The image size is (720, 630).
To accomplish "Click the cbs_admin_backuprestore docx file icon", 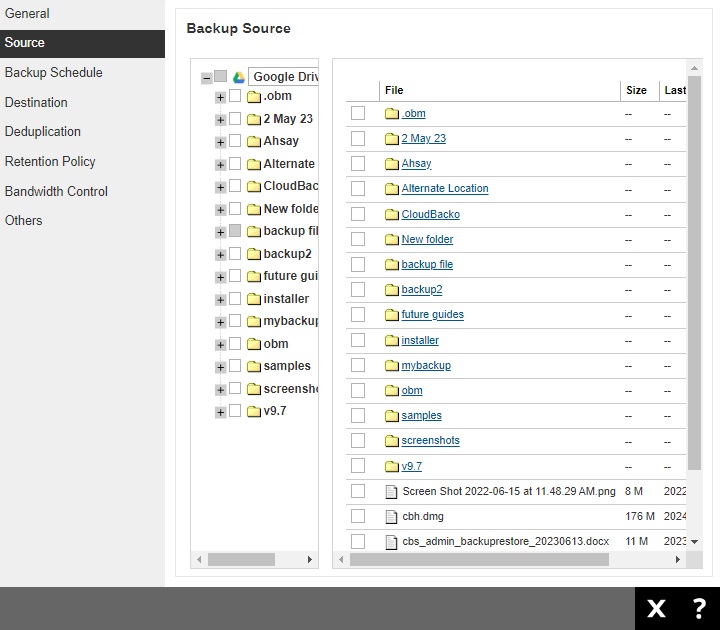I will pos(391,542).
